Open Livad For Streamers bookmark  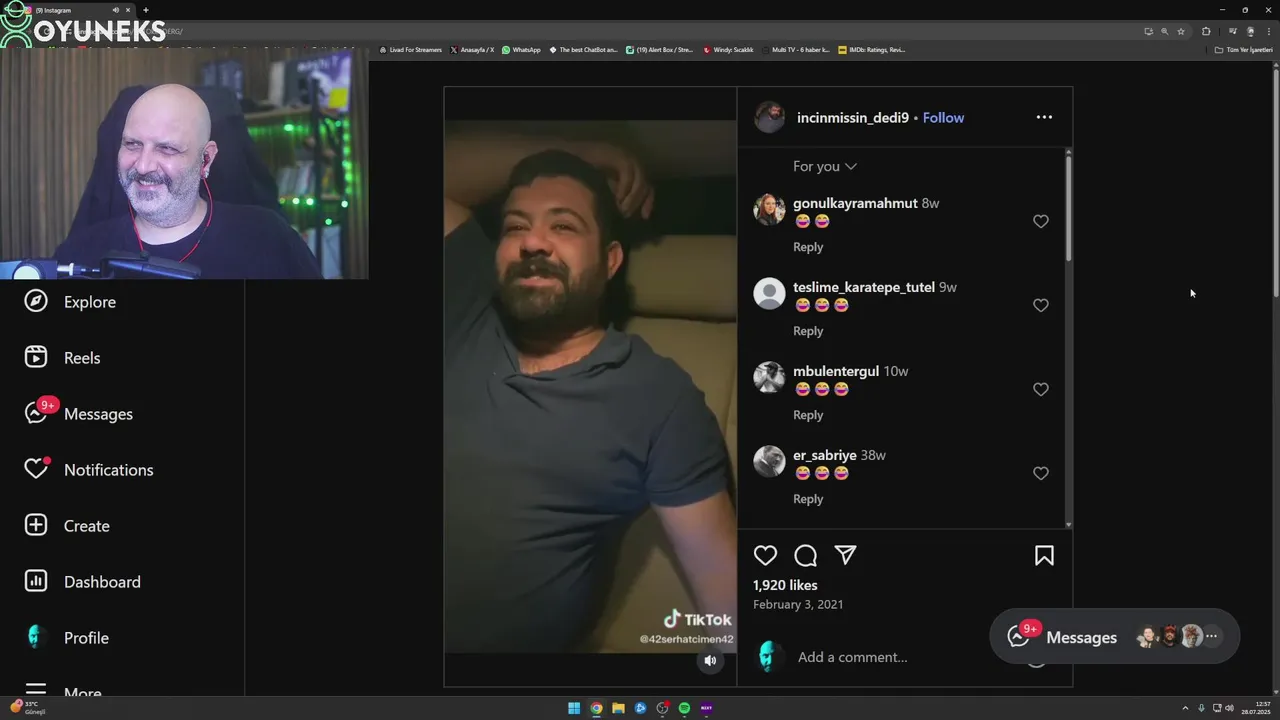tap(410, 50)
